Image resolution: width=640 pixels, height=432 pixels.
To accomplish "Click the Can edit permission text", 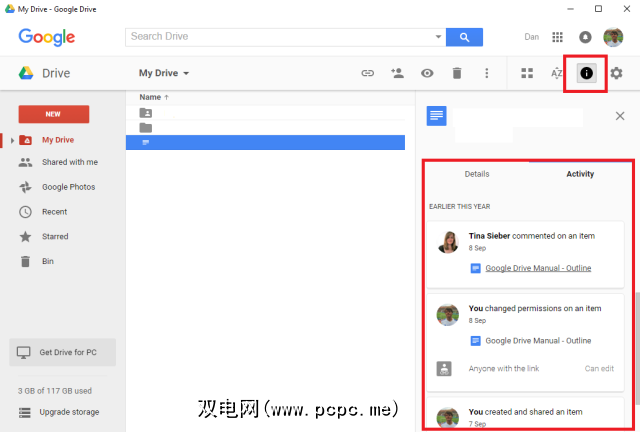I will [599, 368].
